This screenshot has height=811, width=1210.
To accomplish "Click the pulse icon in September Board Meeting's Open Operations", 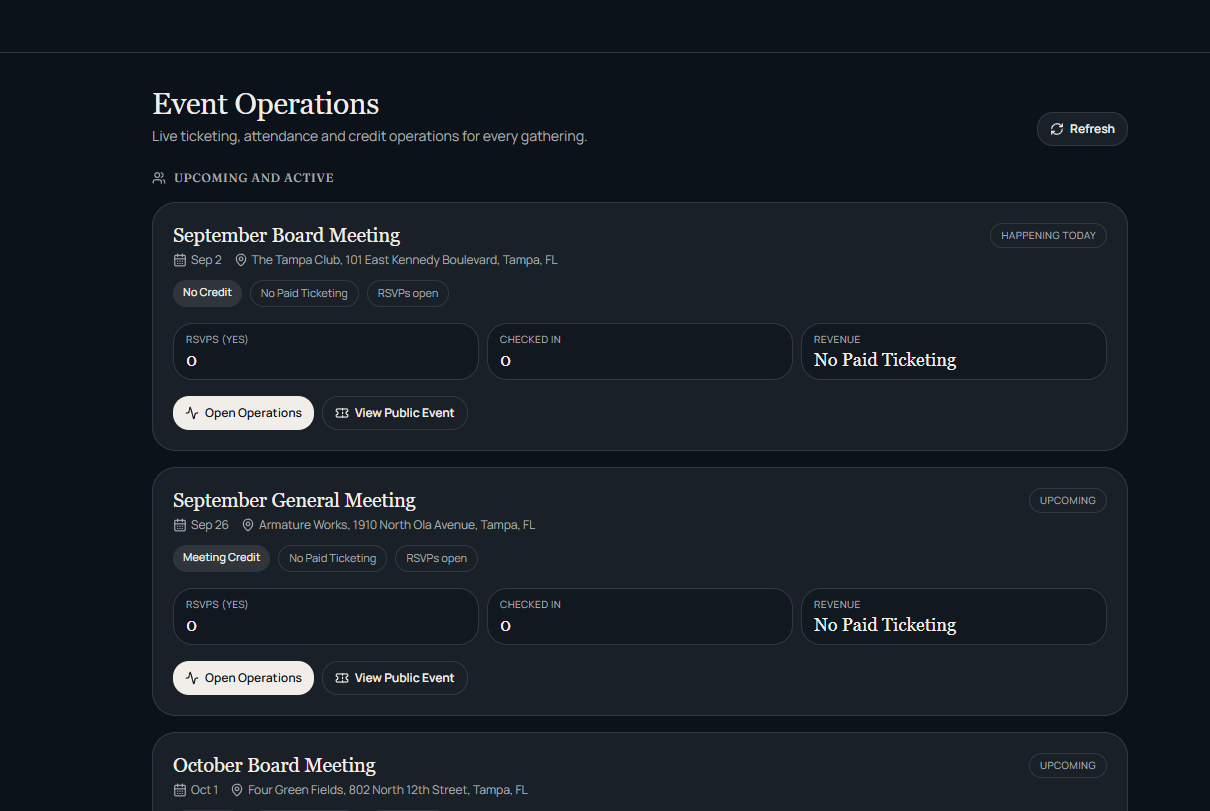I will tap(192, 413).
